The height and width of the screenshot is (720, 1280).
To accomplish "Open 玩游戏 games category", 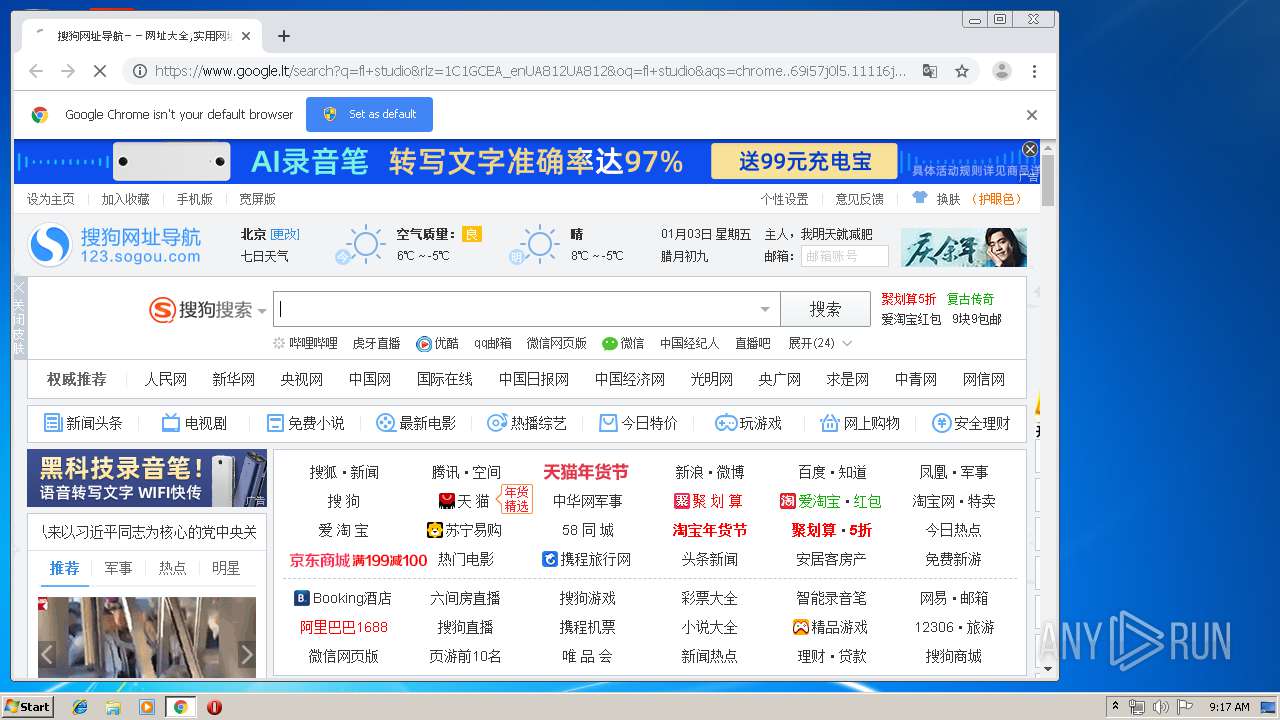I will coord(748,423).
